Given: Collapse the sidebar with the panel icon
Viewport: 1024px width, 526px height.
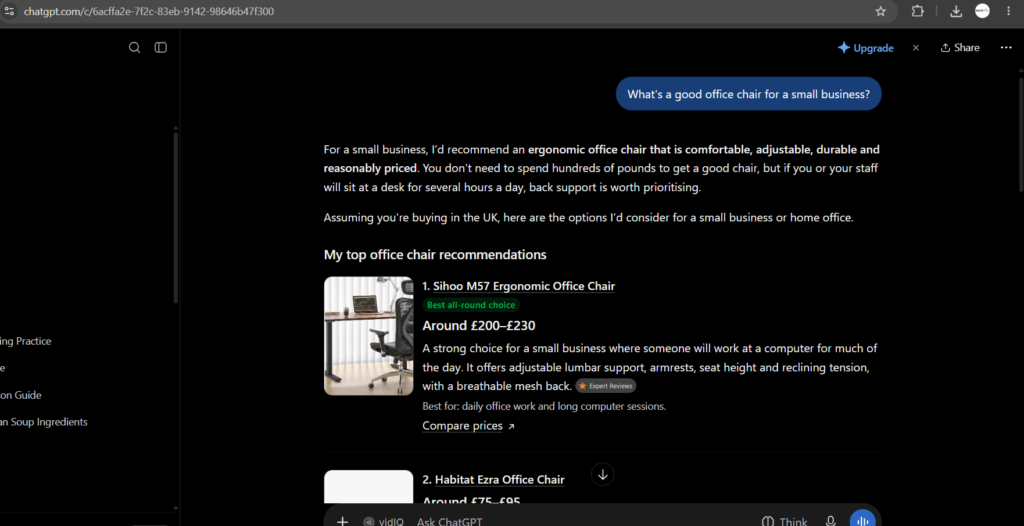Looking at the screenshot, I should [x=161, y=48].
